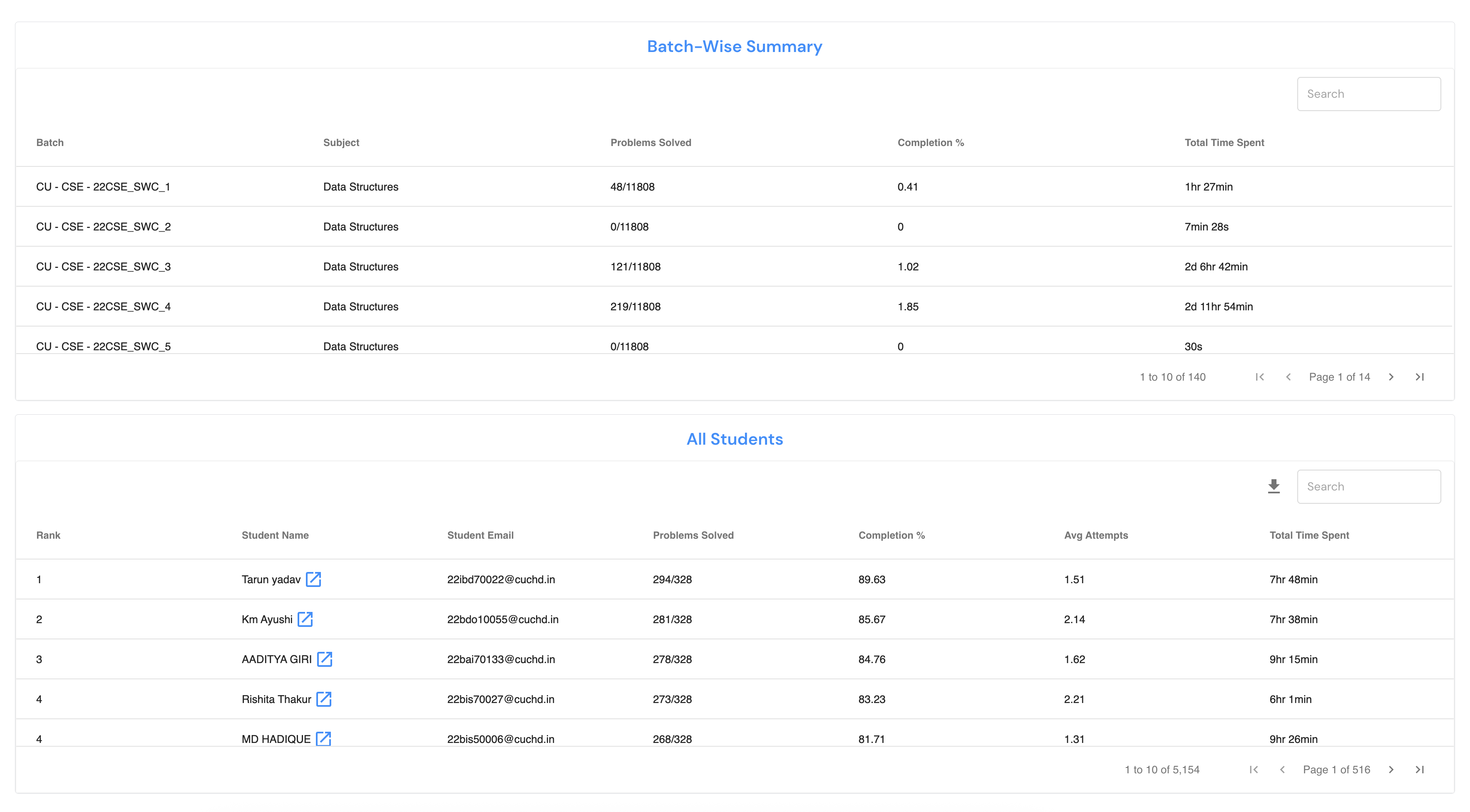Jump to last page of Batch-Wise Summary
The height and width of the screenshot is (812, 1470).
click(x=1420, y=377)
